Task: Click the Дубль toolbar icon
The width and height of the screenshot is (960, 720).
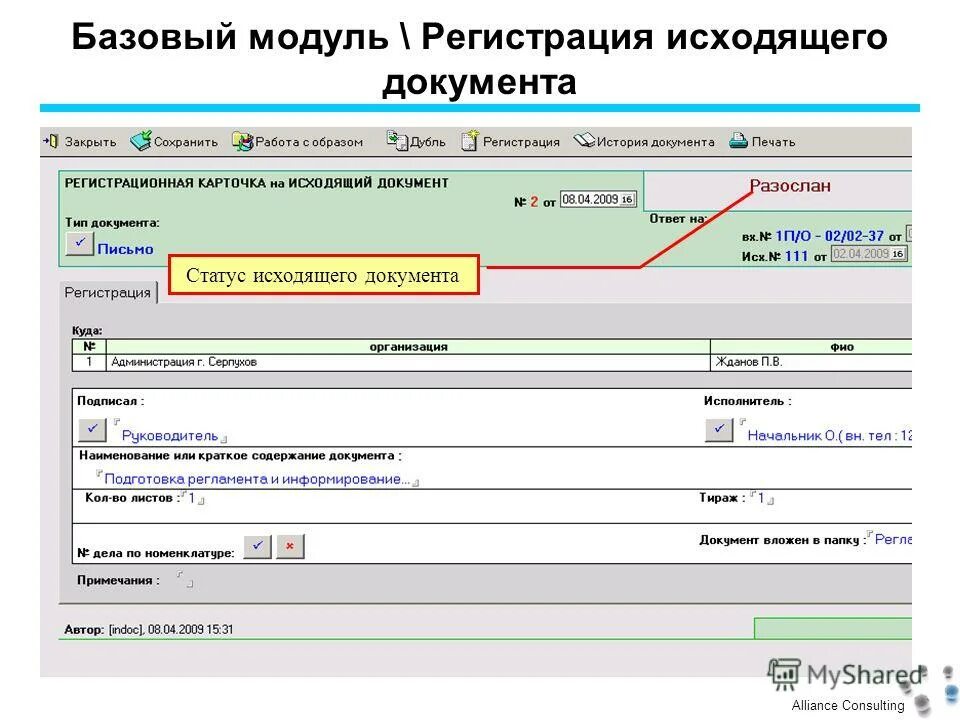Action: [398, 142]
